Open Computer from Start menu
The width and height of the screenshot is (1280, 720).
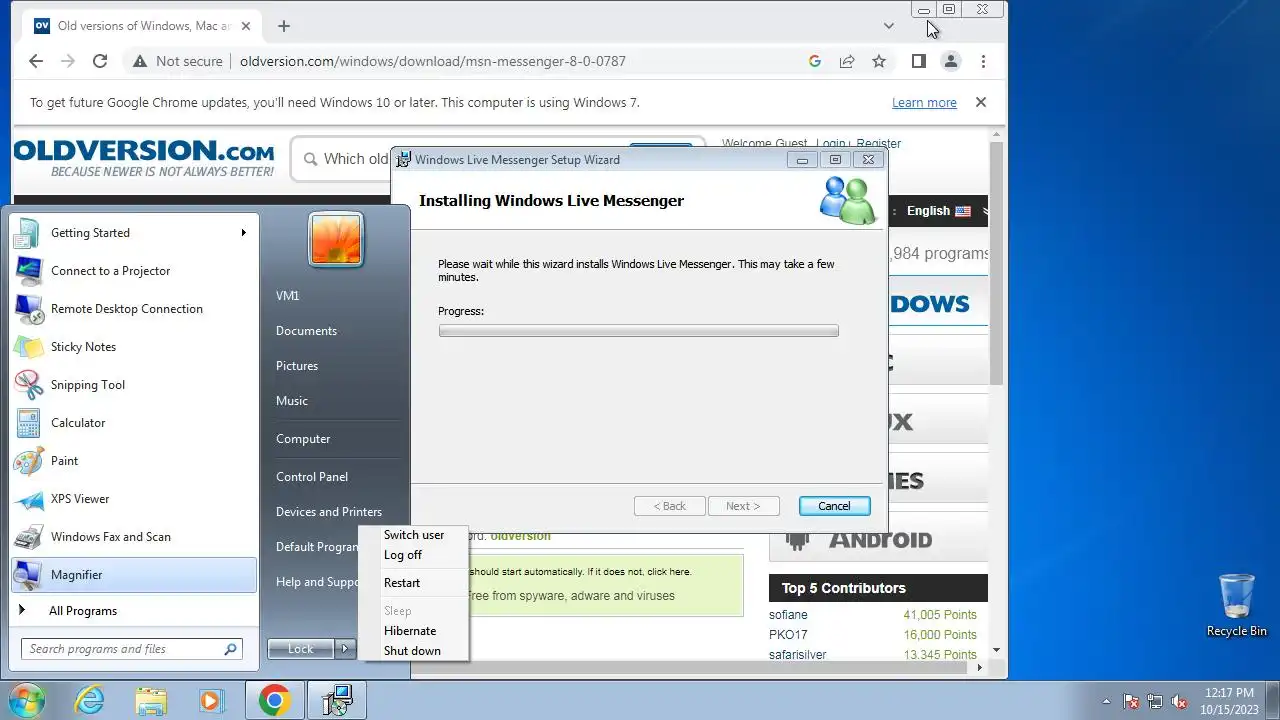303,439
